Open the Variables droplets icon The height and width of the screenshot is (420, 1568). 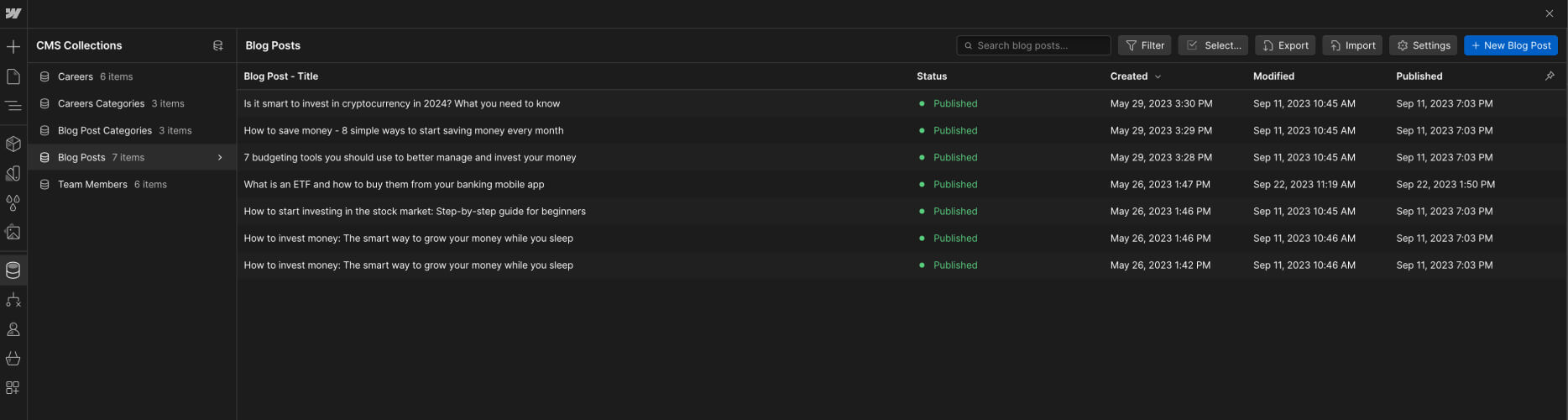(x=13, y=203)
